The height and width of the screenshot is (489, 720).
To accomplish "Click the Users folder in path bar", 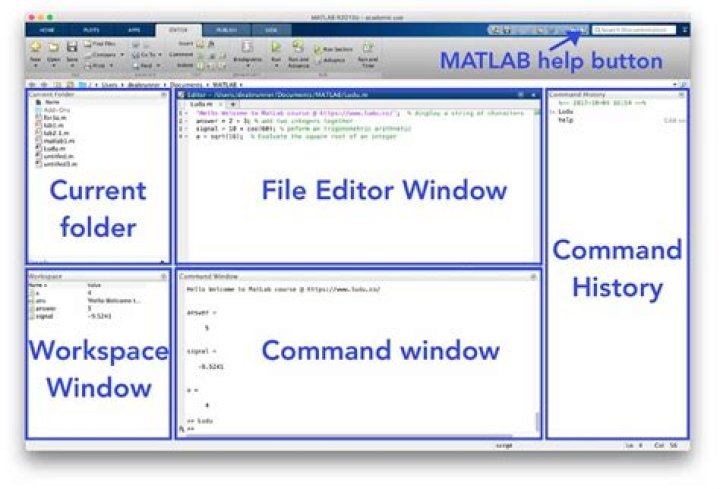I will point(109,85).
